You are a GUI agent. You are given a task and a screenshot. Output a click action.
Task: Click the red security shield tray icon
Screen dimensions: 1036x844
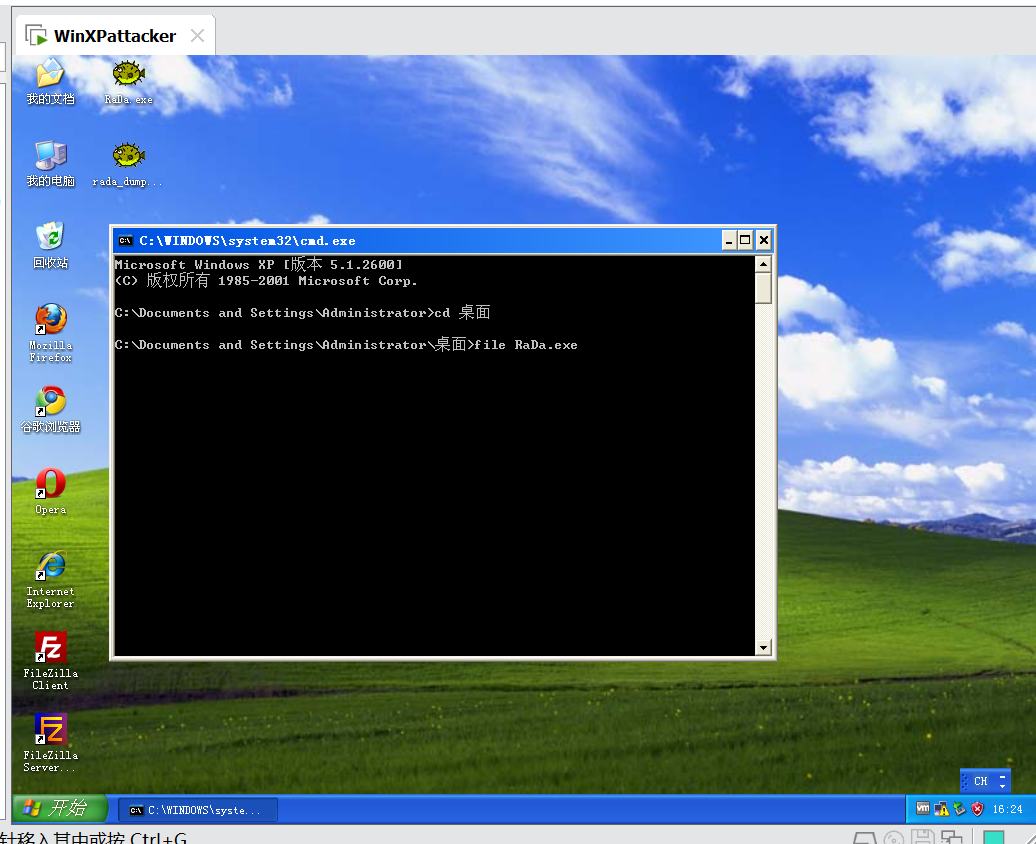[978, 808]
